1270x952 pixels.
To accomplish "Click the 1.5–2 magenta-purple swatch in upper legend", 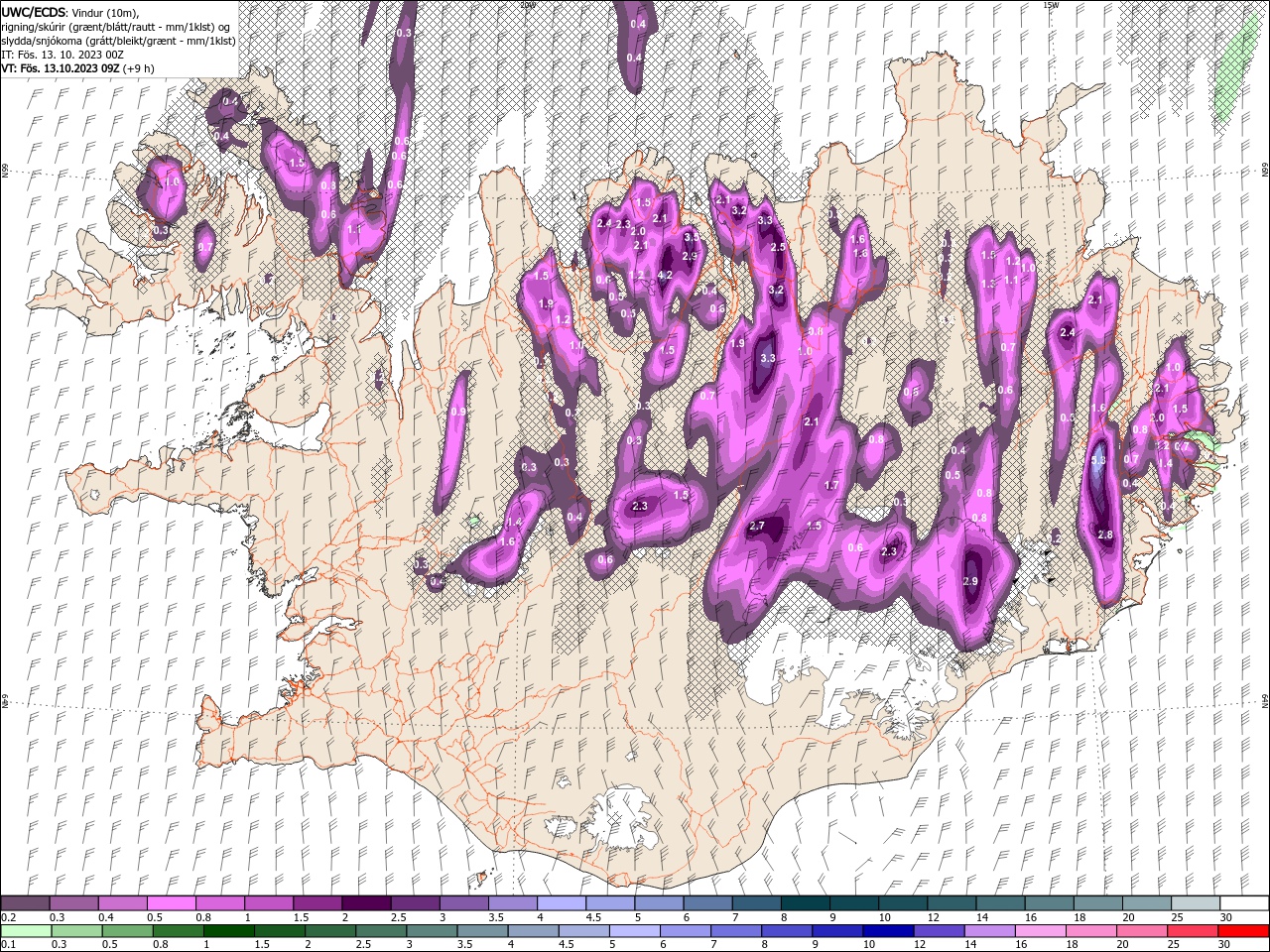I will [x=317, y=902].
